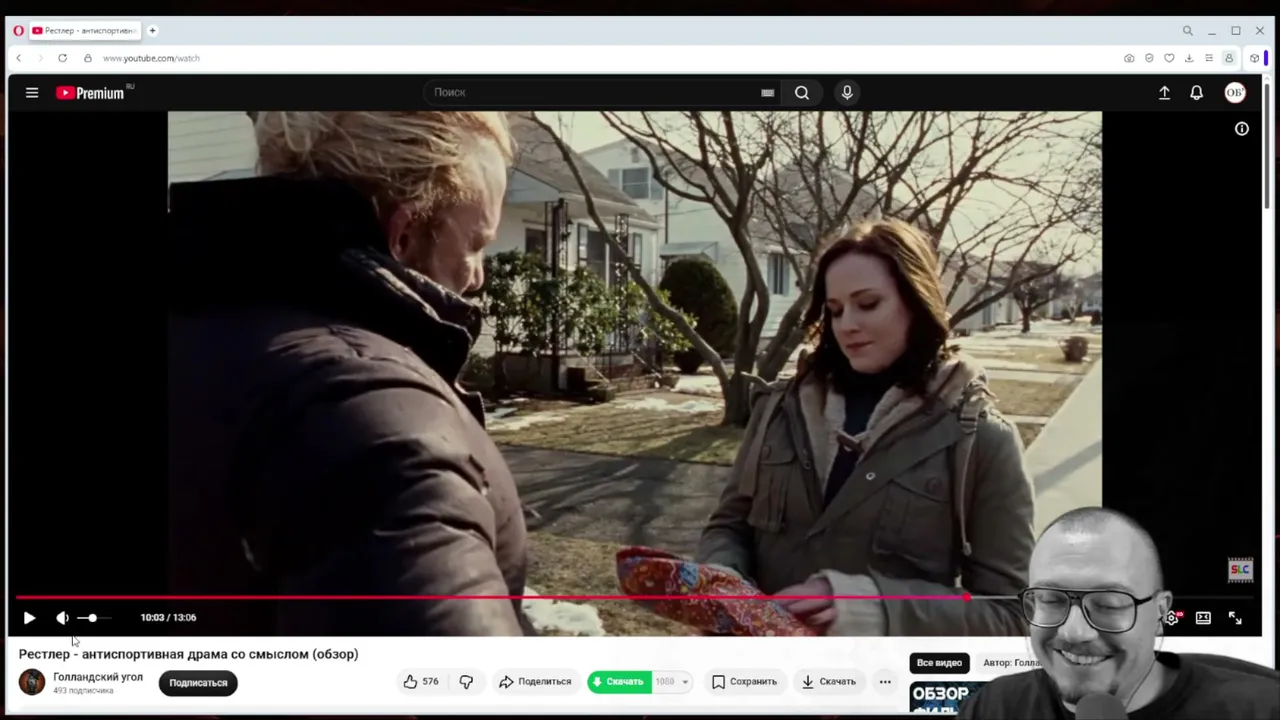Viewport: 1280px width, 720px height.
Task: Open YouTube notifications bell
Action: click(x=1196, y=93)
